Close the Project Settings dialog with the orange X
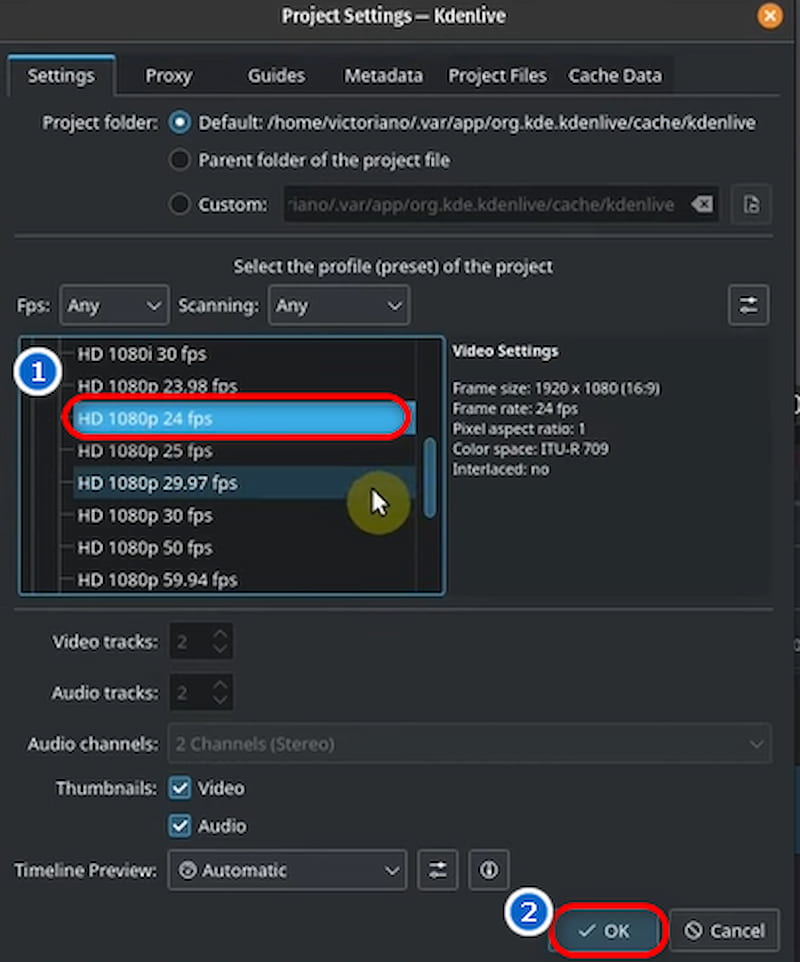Image resolution: width=800 pixels, height=962 pixels. pos(769,16)
